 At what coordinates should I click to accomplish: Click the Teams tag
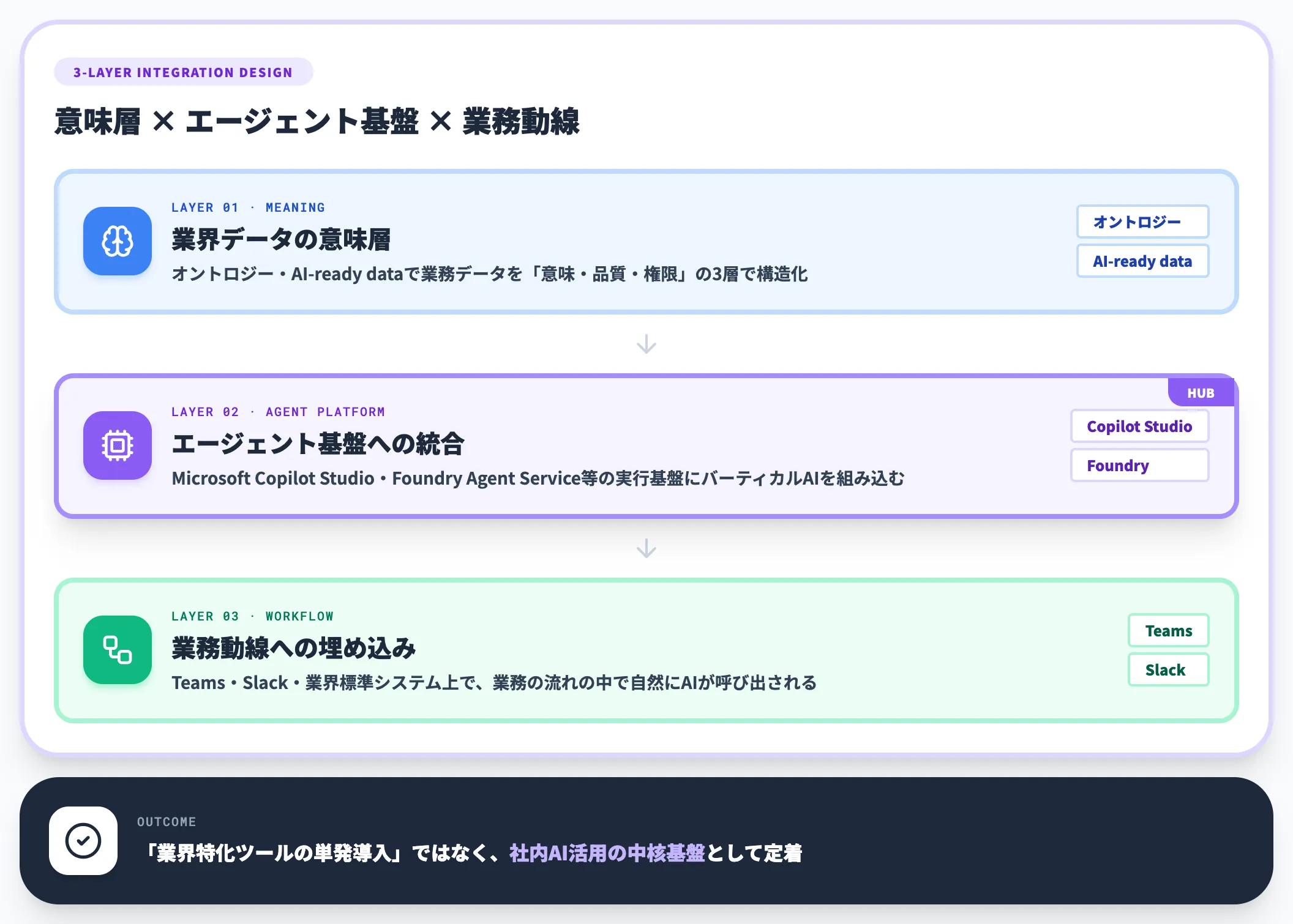pyautogui.click(x=1168, y=630)
